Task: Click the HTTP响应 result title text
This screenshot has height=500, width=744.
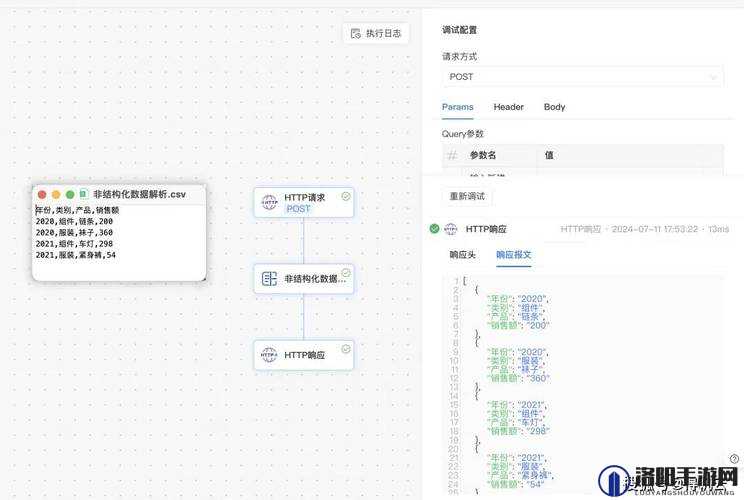Action: 486,229
